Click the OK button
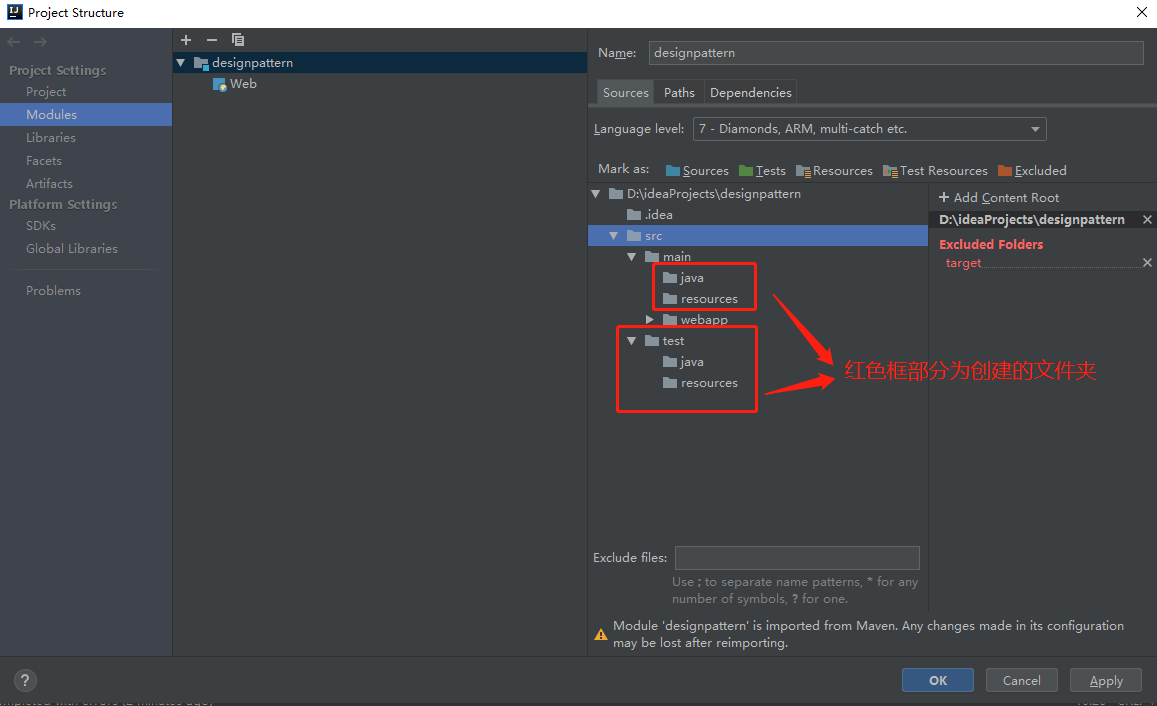Viewport: 1157px width, 706px height. 938,680
